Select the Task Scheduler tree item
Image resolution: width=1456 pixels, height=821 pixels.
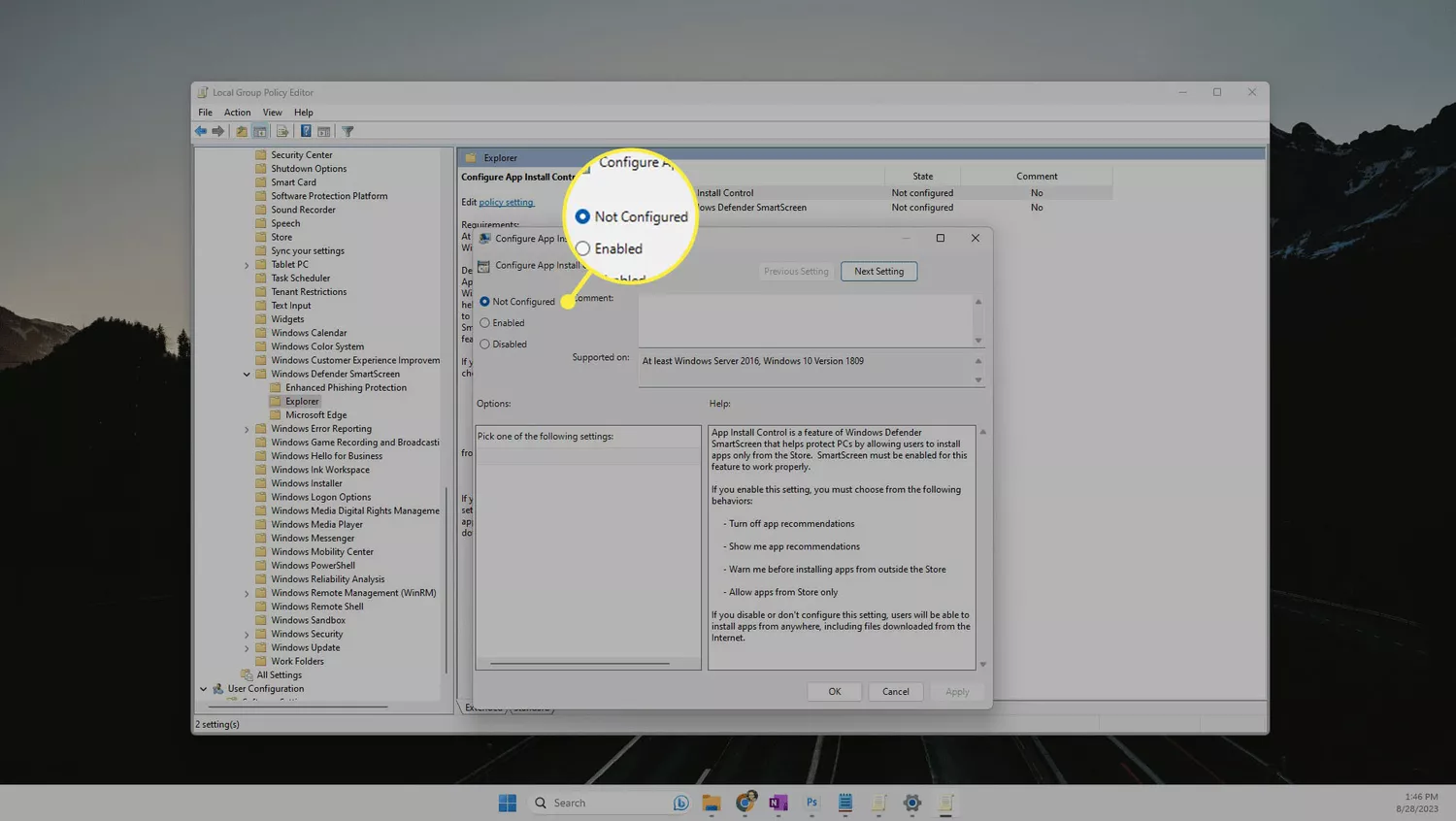[300, 279]
